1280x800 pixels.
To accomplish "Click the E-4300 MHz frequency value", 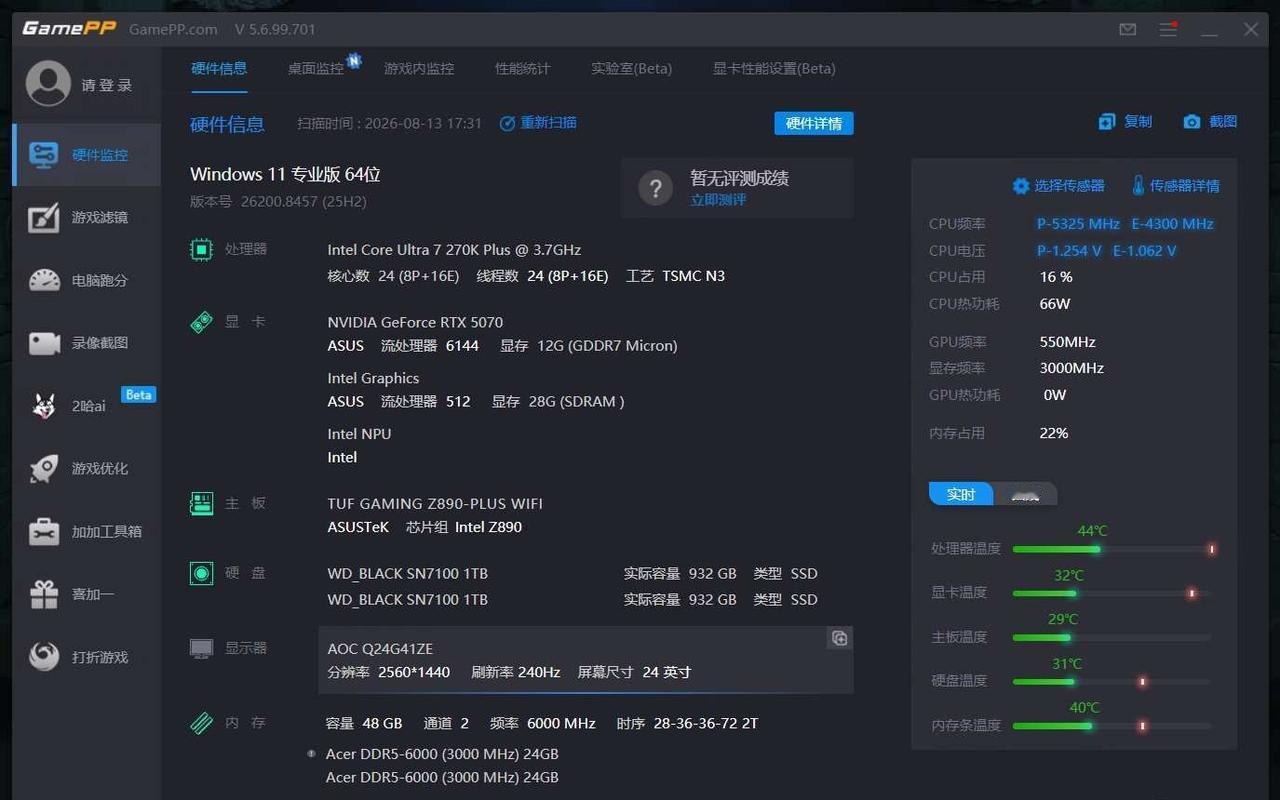I will pyautogui.click(x=1172, y=224).
